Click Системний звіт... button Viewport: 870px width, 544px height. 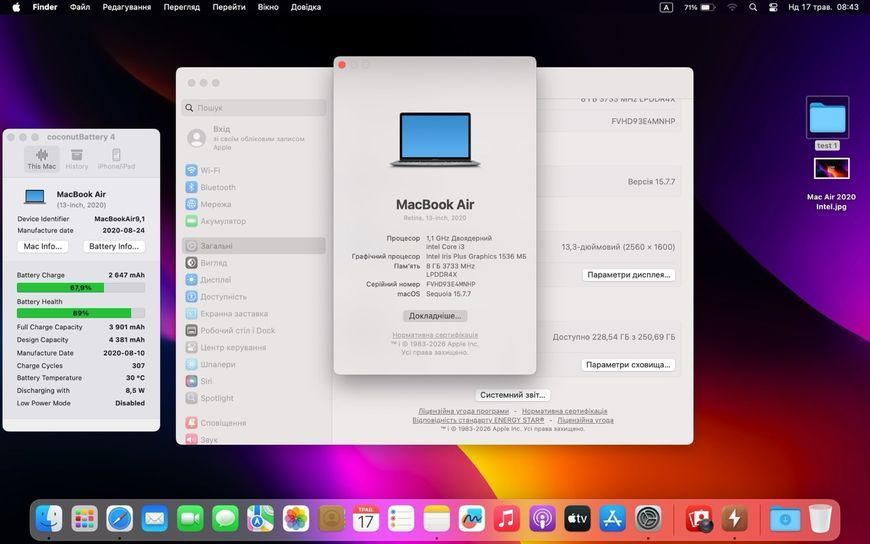[x=513, y=395]
